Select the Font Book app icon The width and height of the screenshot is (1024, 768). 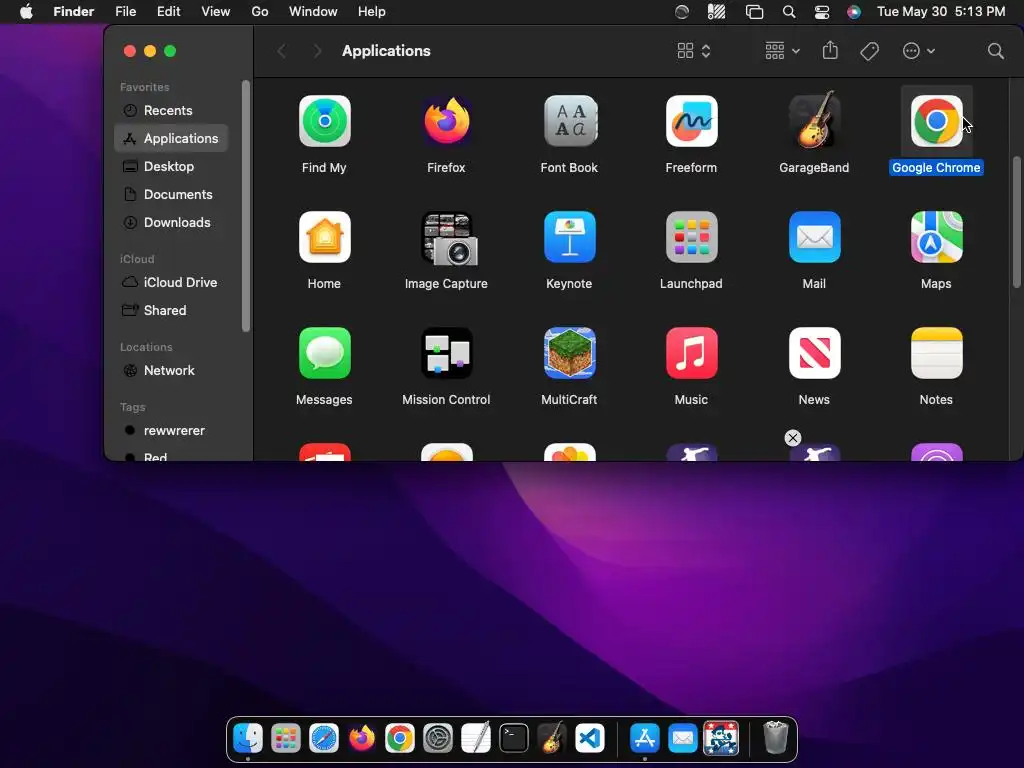coord(569,121)
